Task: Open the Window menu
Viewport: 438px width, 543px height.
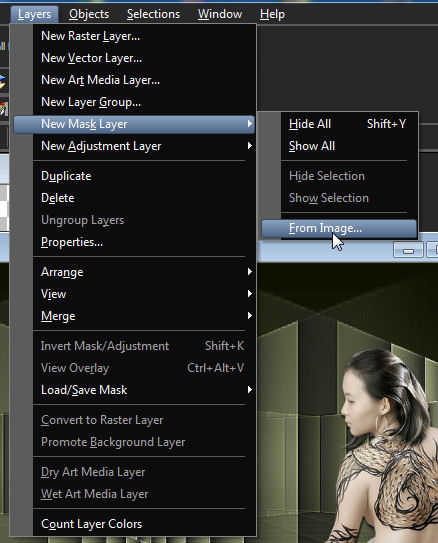Action: pos(220,14)
